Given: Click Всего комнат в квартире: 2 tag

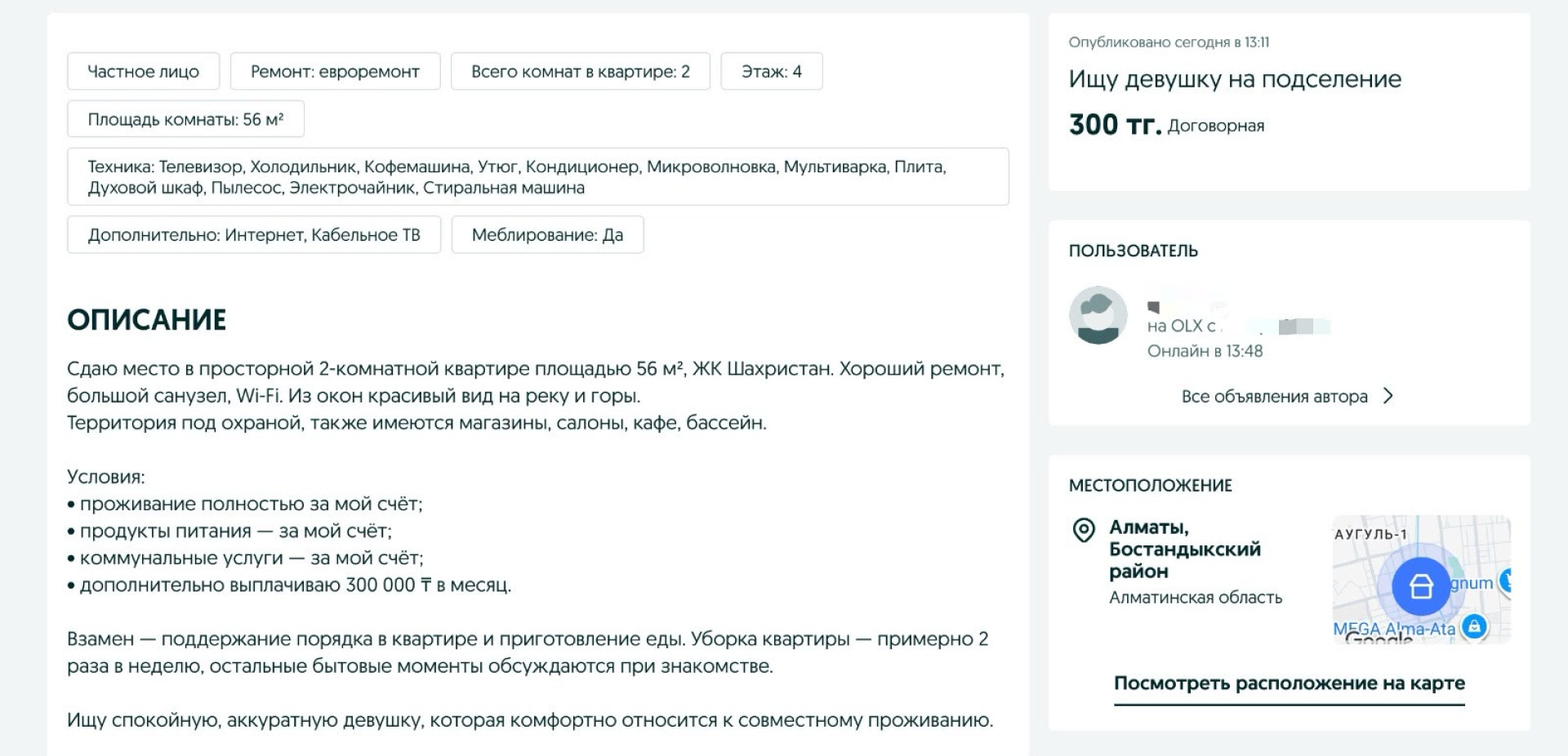Looking at the screenshot, I should point(580,71).
